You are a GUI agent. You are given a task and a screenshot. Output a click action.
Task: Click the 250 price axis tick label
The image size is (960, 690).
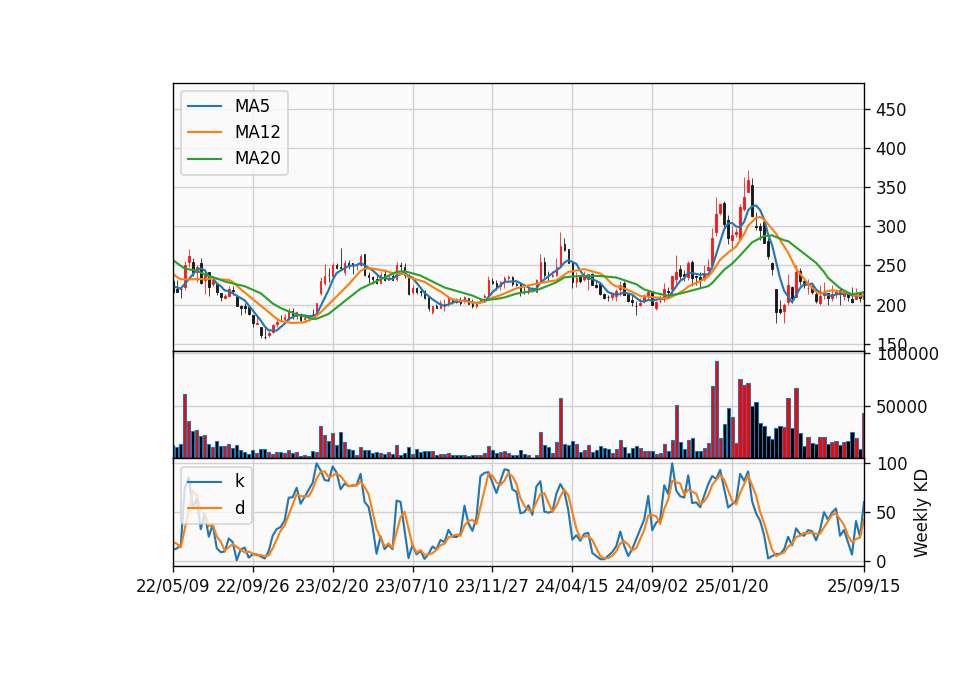pos(891,266)
